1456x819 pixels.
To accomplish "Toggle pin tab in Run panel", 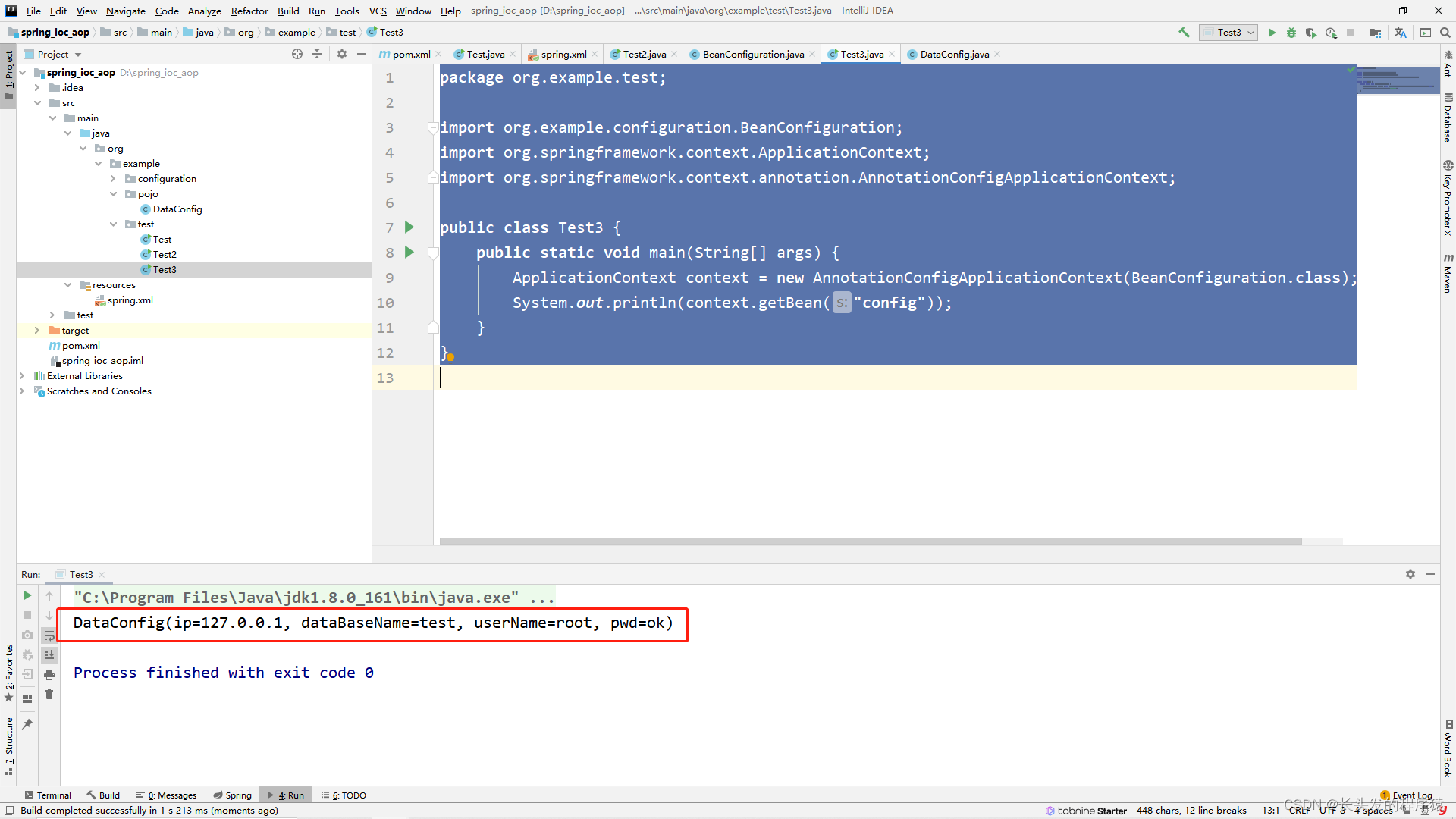I will [27, 724].
